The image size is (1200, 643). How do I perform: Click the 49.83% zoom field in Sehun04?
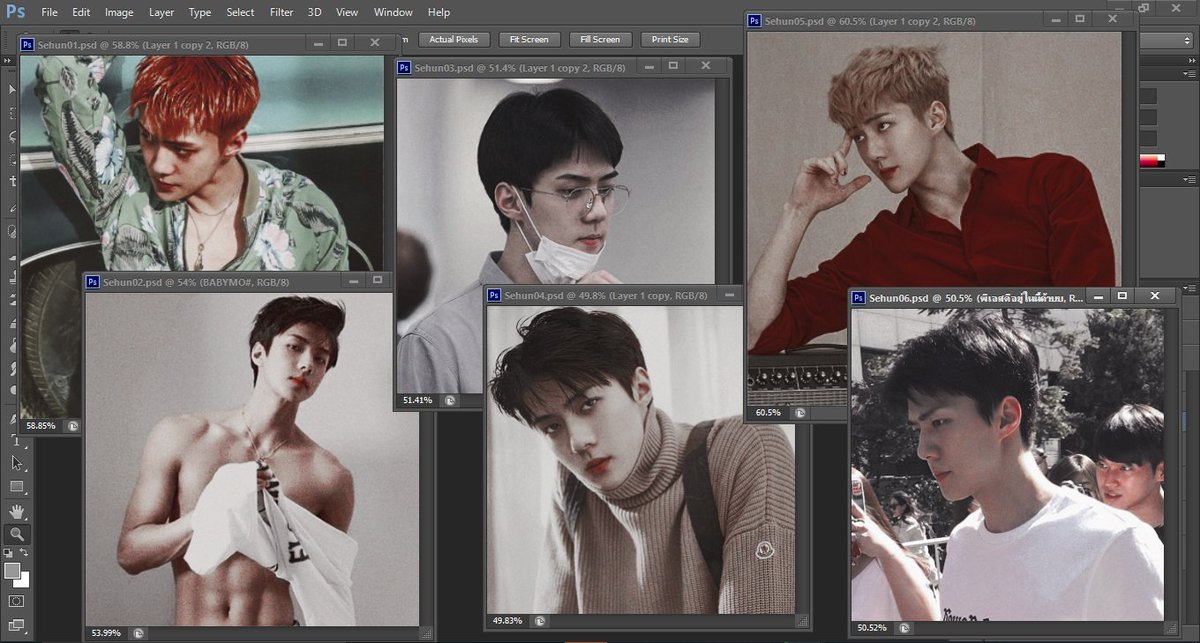coord(507,621)
